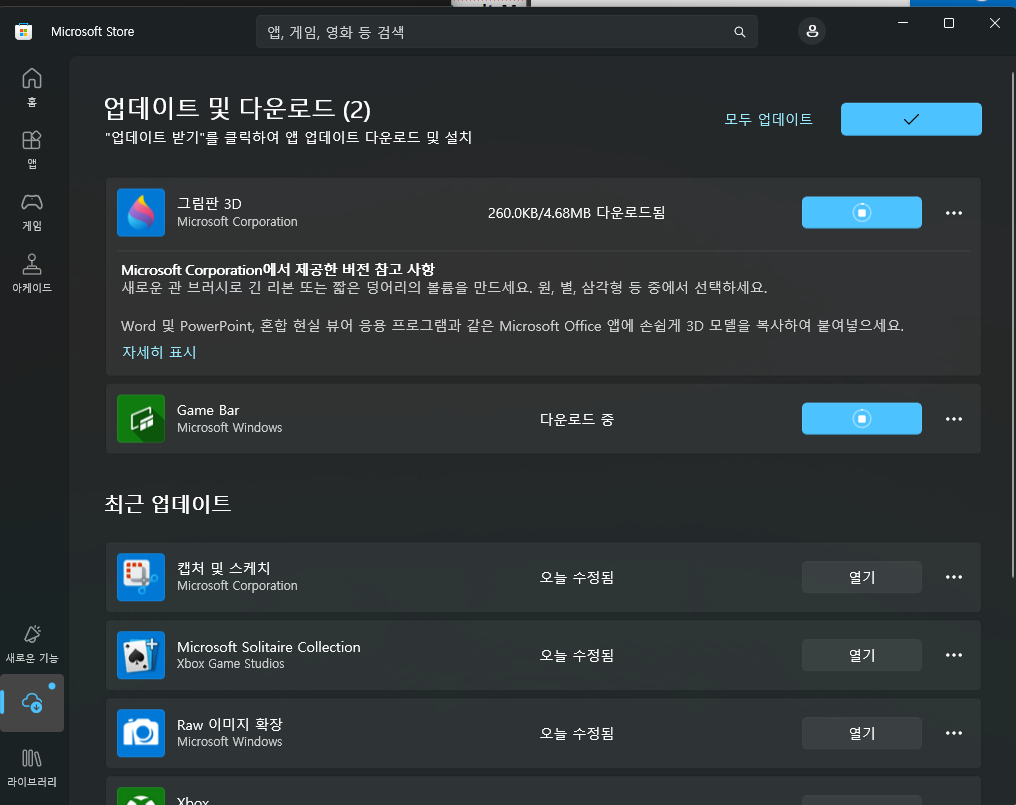Open more options for Microsoft Solitaire Collection

954,655
